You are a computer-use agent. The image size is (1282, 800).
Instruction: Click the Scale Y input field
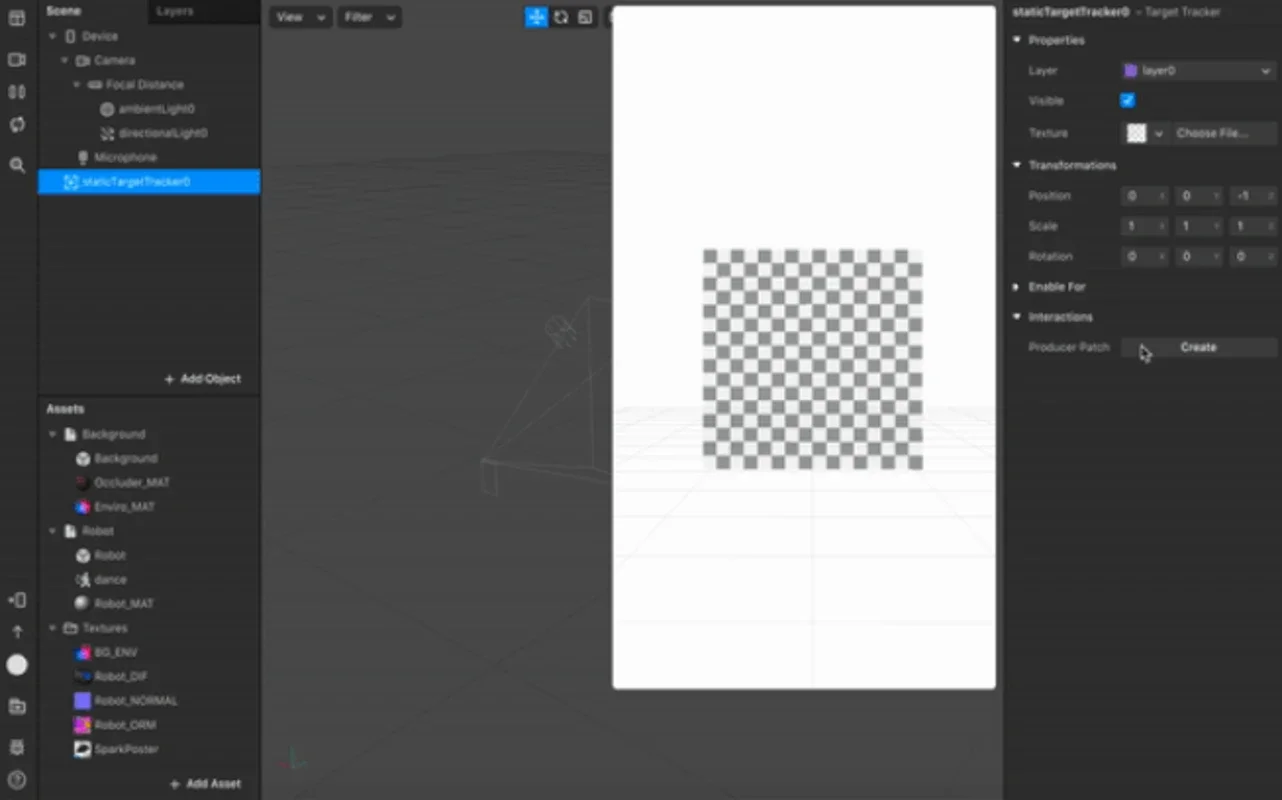coord(1198,226)
